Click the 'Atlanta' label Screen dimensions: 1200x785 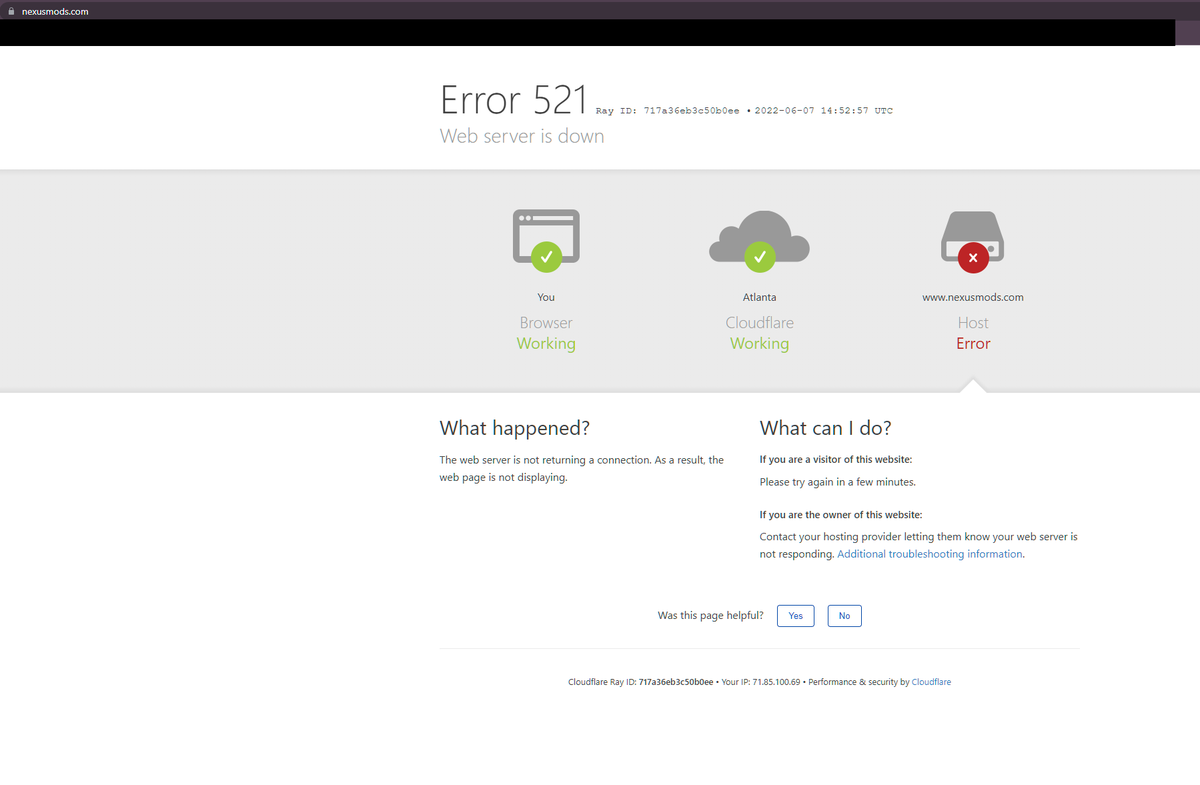(x=759, y=297)
